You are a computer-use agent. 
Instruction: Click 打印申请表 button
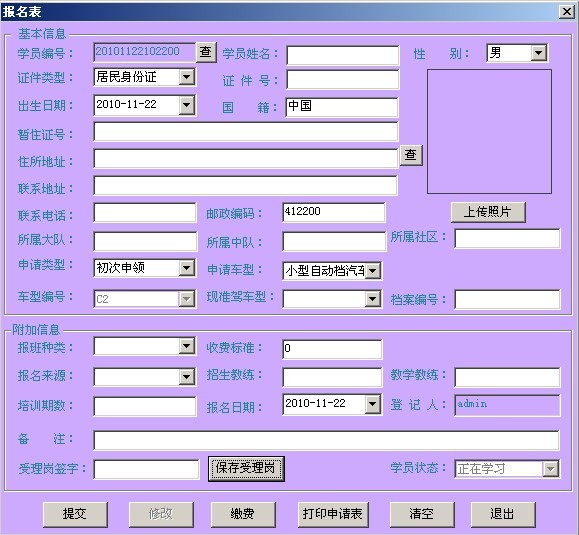pos(333,514)
